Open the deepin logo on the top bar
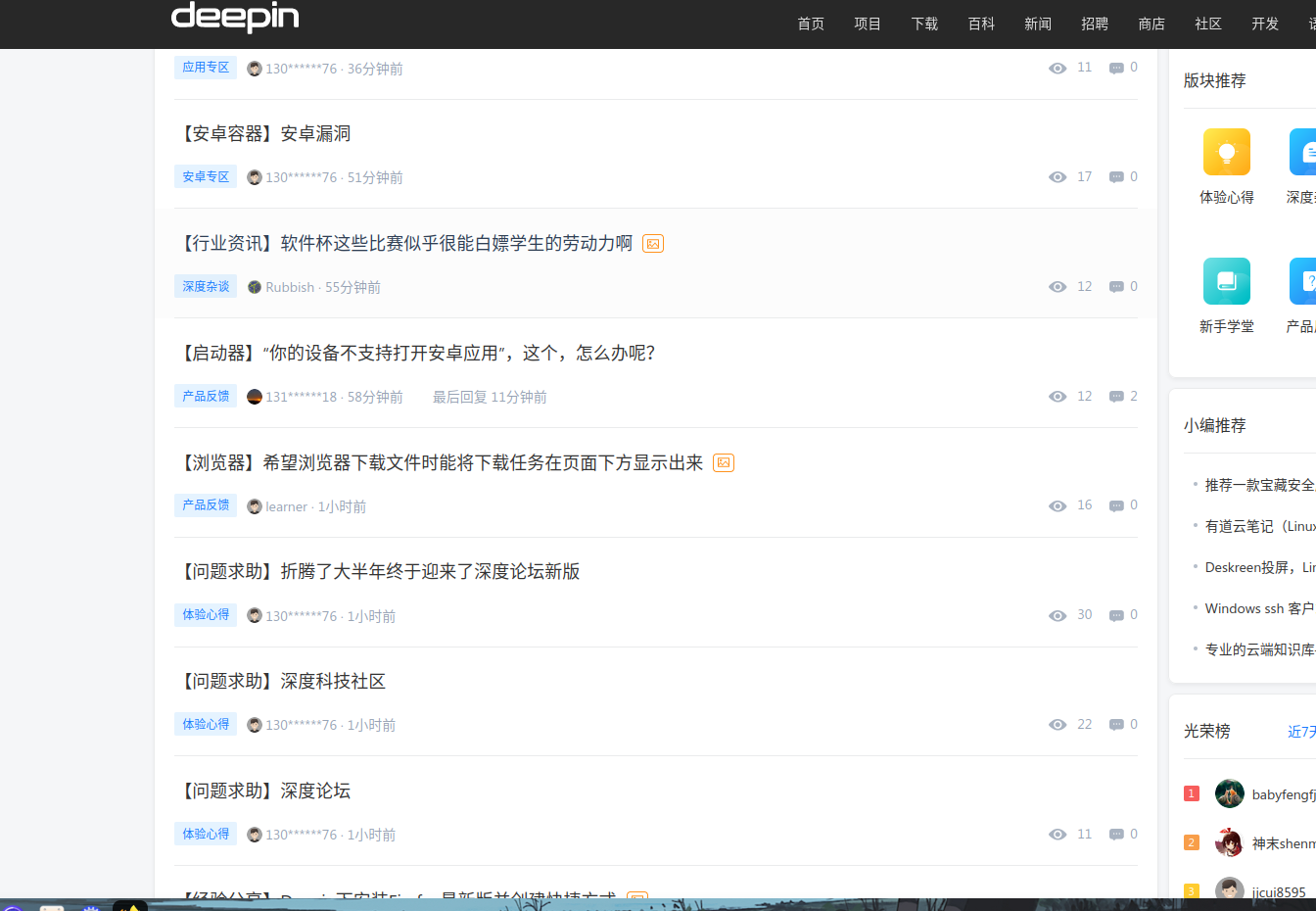The image size is (1316, 911). click(x=234, y=19)
